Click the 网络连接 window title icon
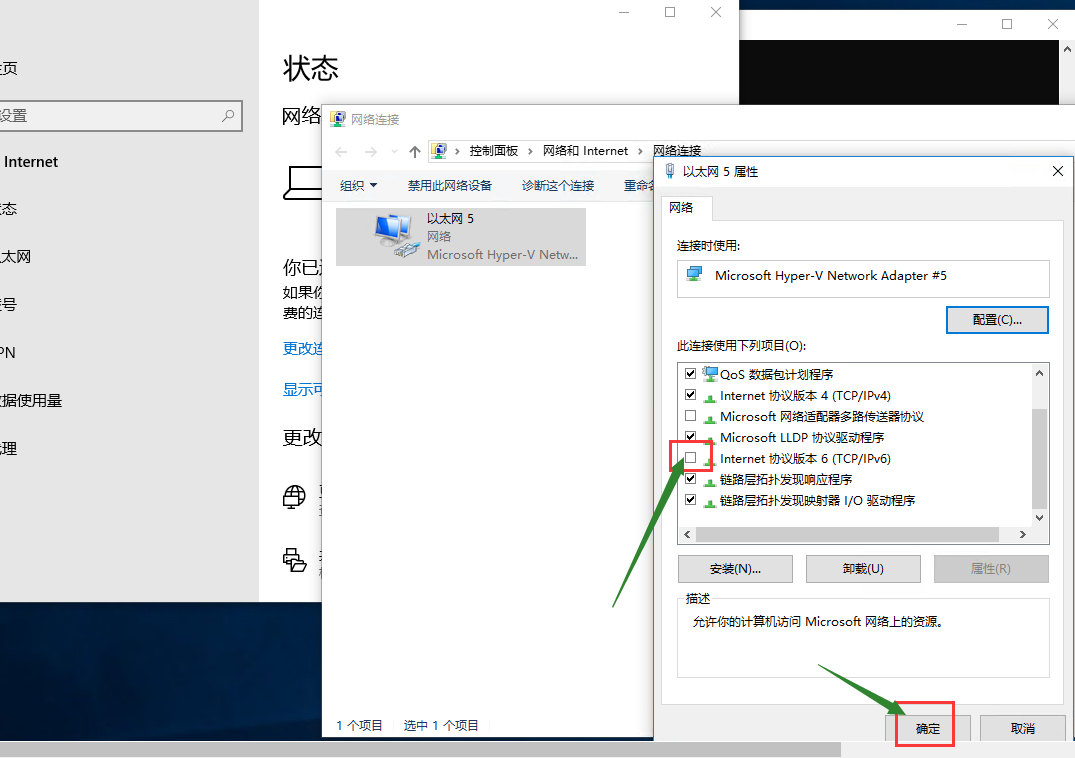 (x=338, y=119)
